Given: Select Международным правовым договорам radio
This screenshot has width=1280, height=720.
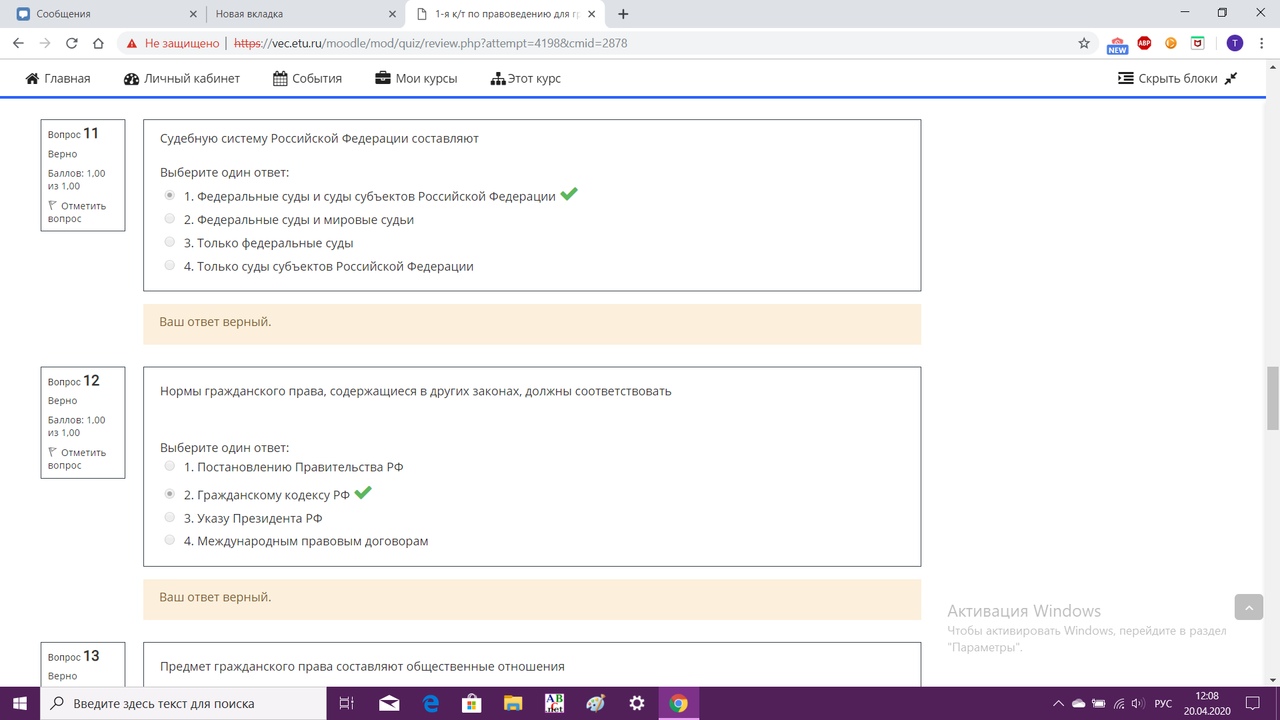Looking at the screenshot, I should (169, 540).
